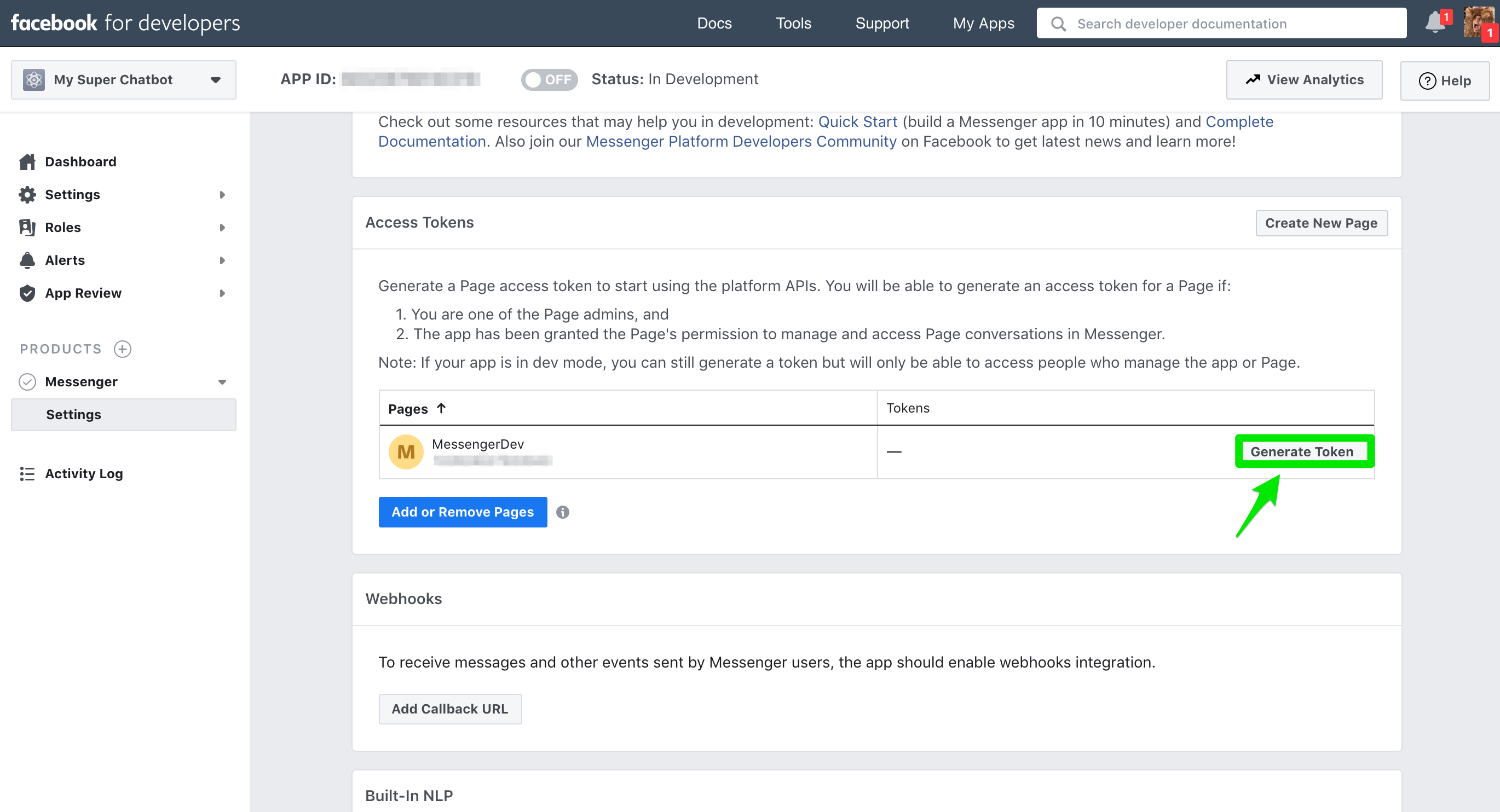
Task: Click the View Analytics button
Action: pos(1304,80)
